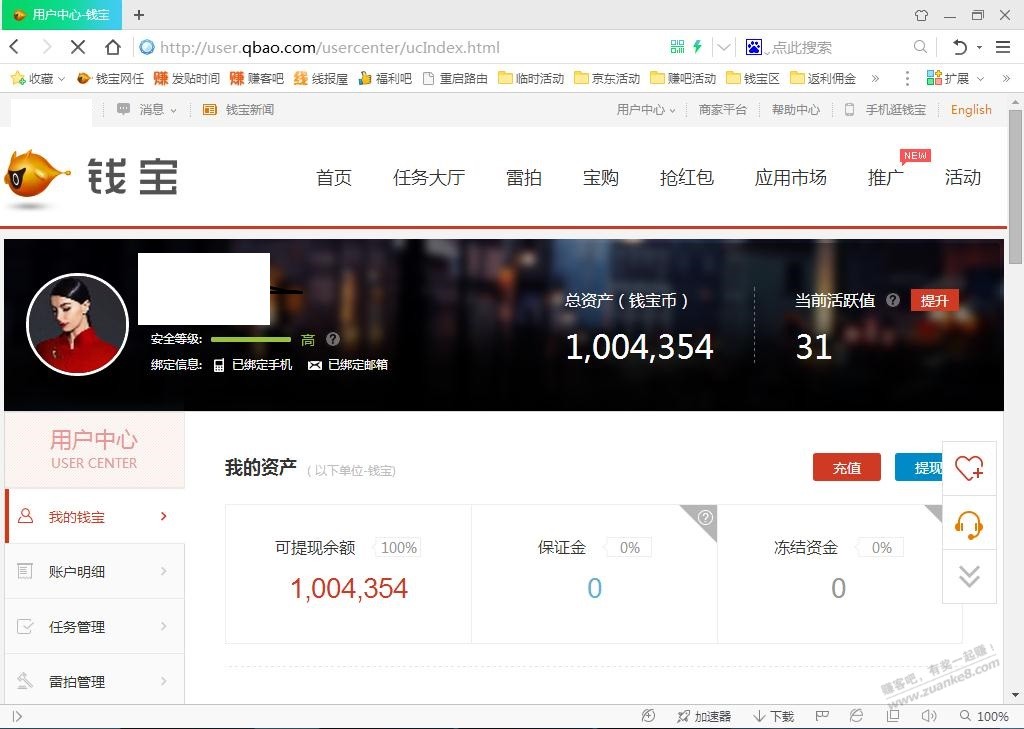Open the 帮助中心 link
This screenshot has height=729, width=1024.
tap(795, 110)
